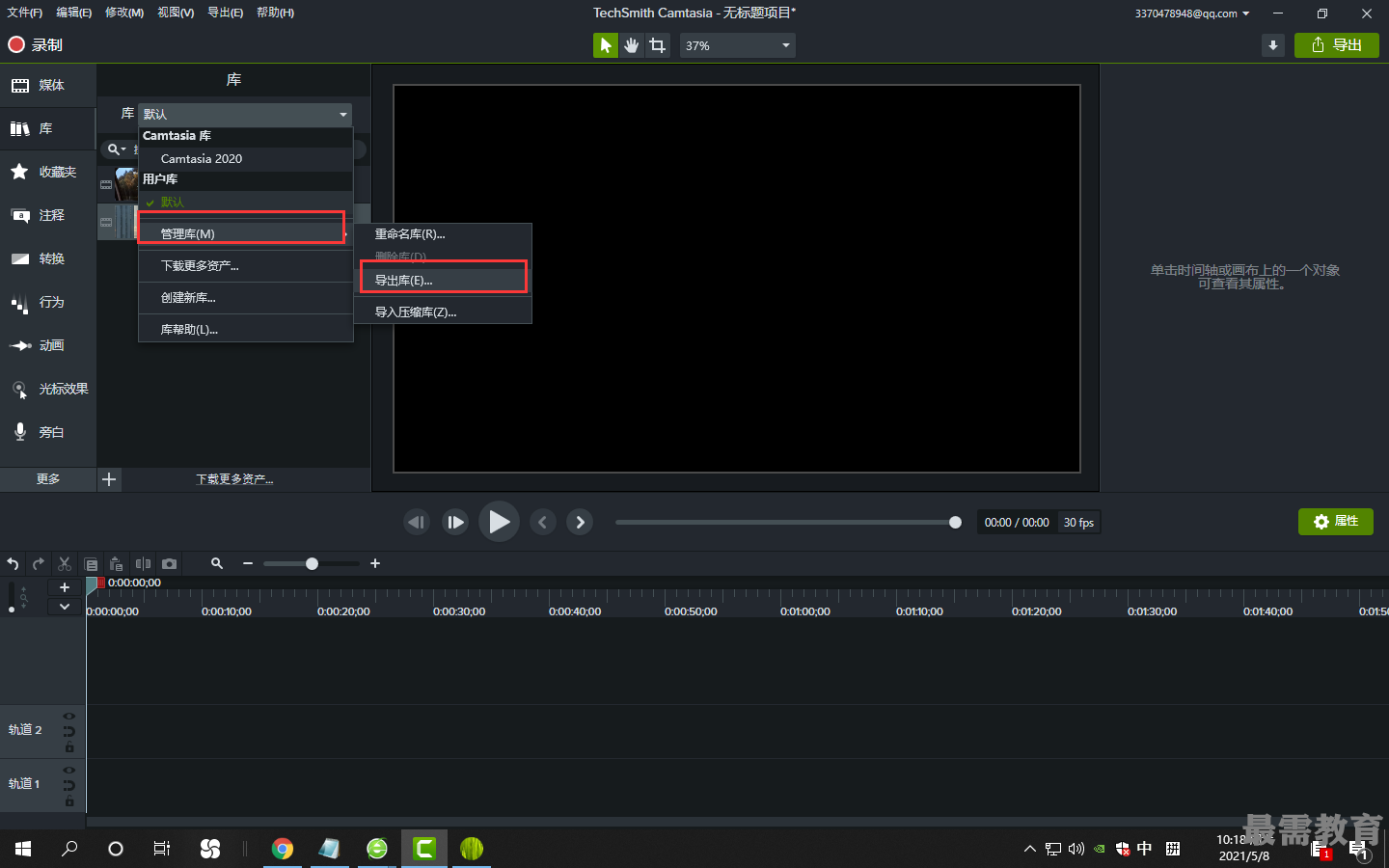Open the library 默认 dropdown
Viewport: 1389px width, 868px height.
pos(245,114)
